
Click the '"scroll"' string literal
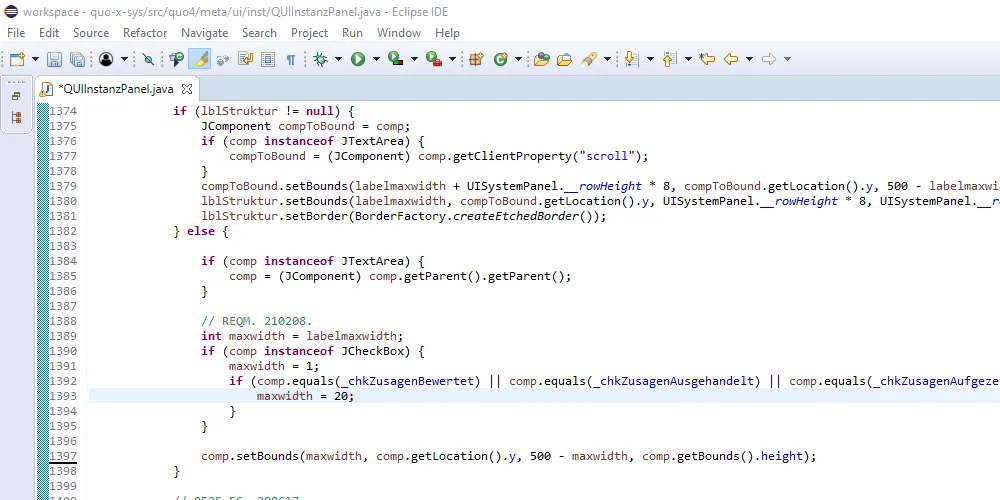point(607,156)
